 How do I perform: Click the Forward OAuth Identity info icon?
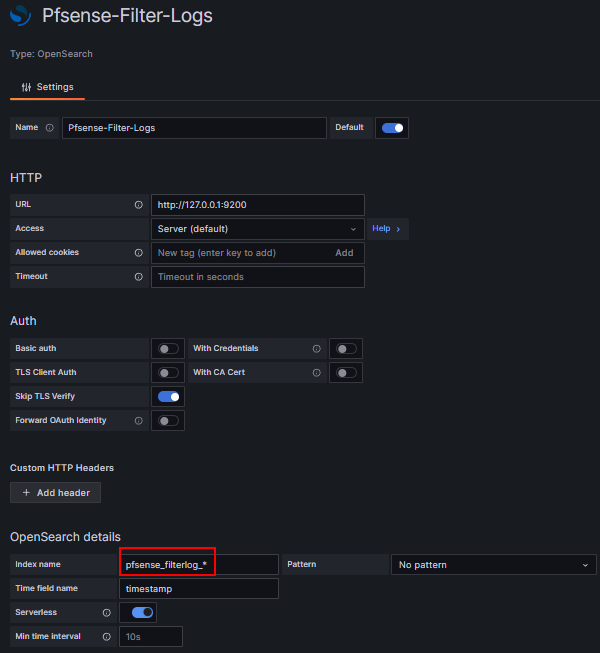(139, 421)
